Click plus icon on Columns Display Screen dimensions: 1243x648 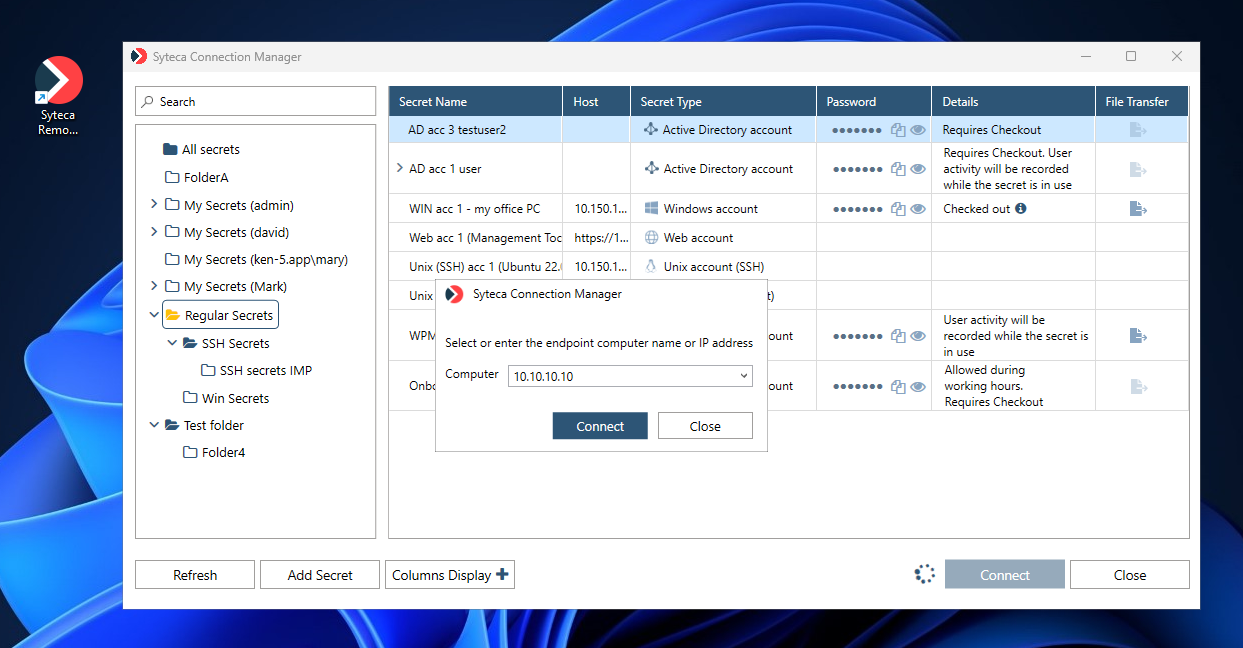(x=503, y=574)
